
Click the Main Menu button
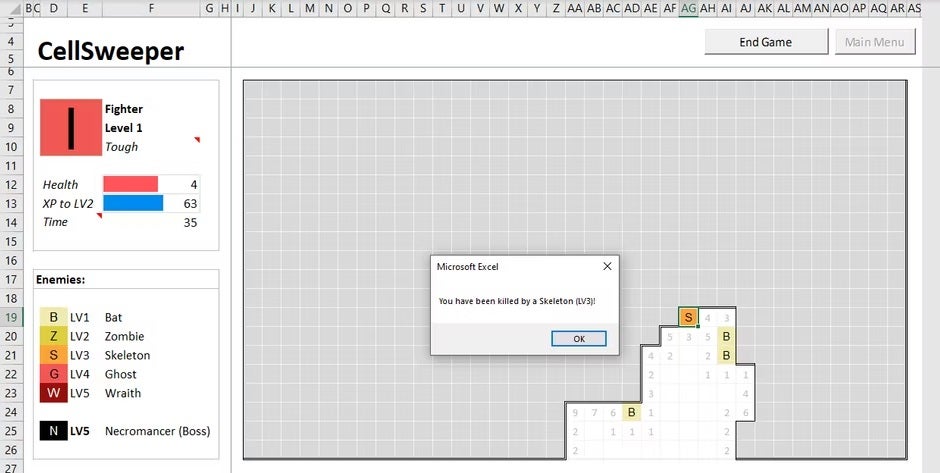point(874,42)
